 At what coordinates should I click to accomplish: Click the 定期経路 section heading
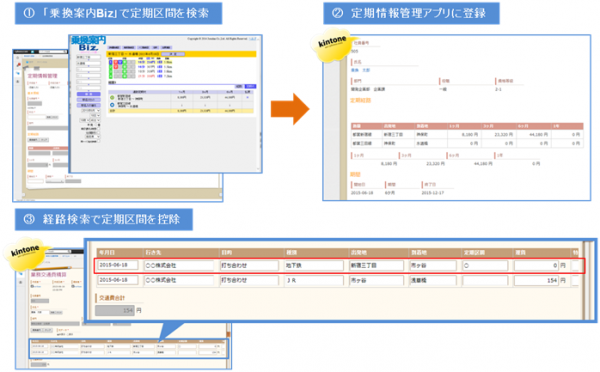click(x=360, y=101)
